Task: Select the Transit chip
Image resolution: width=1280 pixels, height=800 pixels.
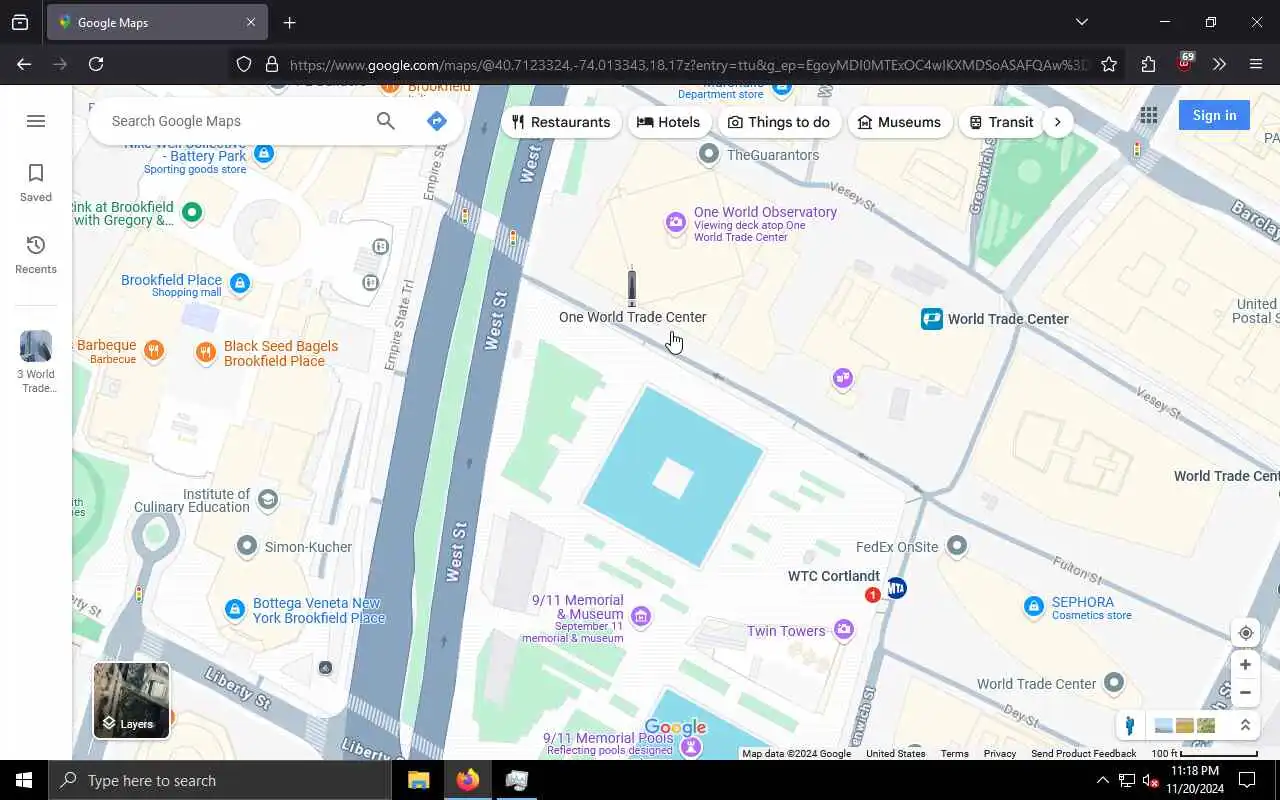Action: 1001,122
